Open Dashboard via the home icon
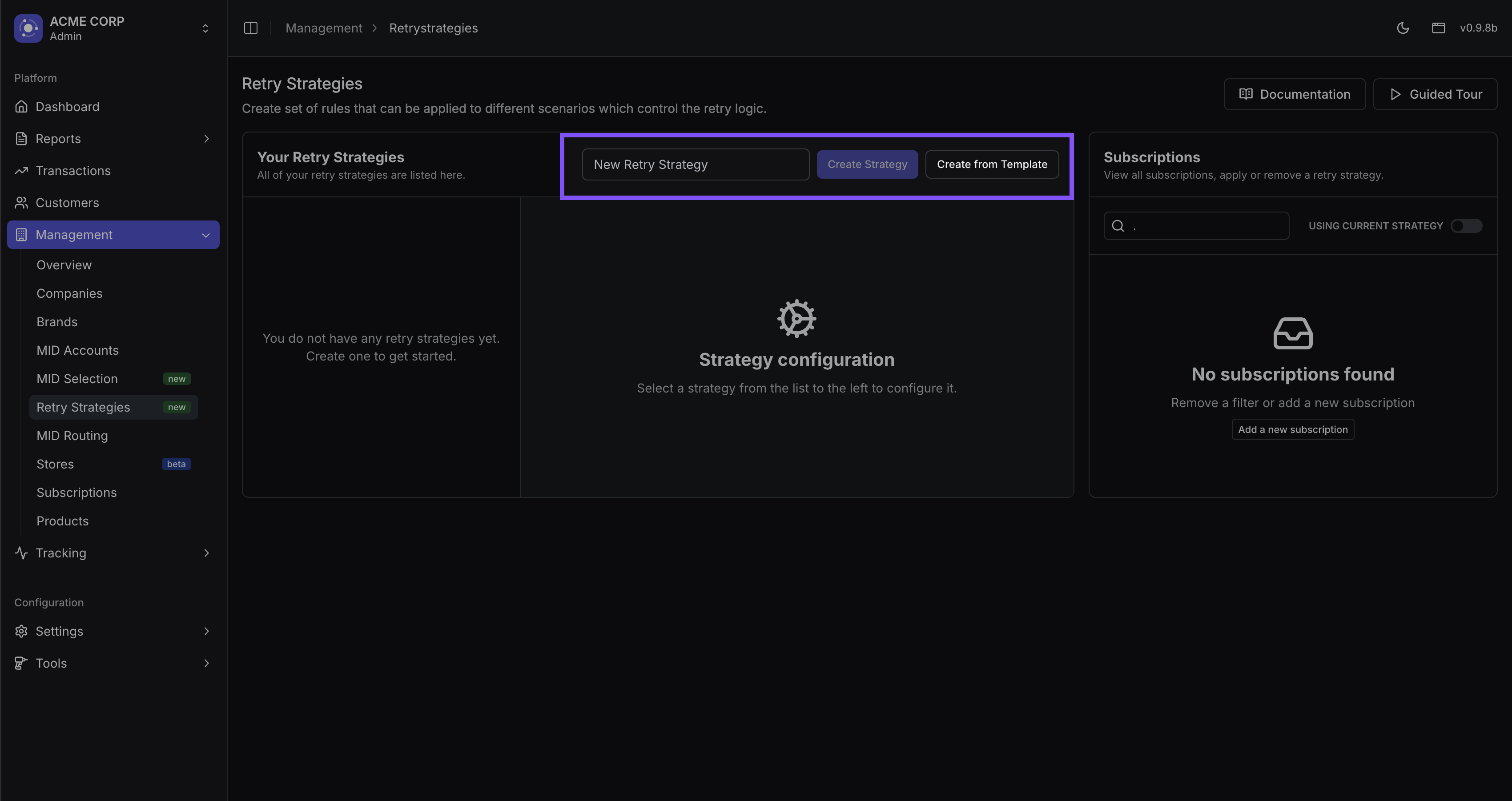 (x=22, y=107)
